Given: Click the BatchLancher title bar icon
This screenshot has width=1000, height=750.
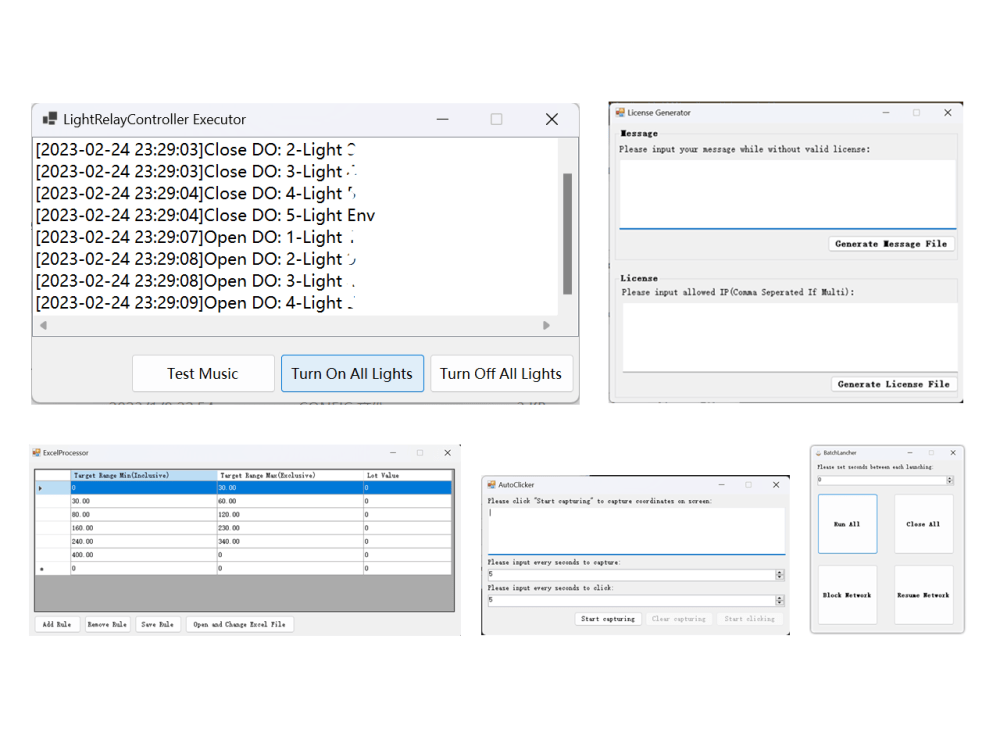Looking at the screenshot, I should coord(819,453).
